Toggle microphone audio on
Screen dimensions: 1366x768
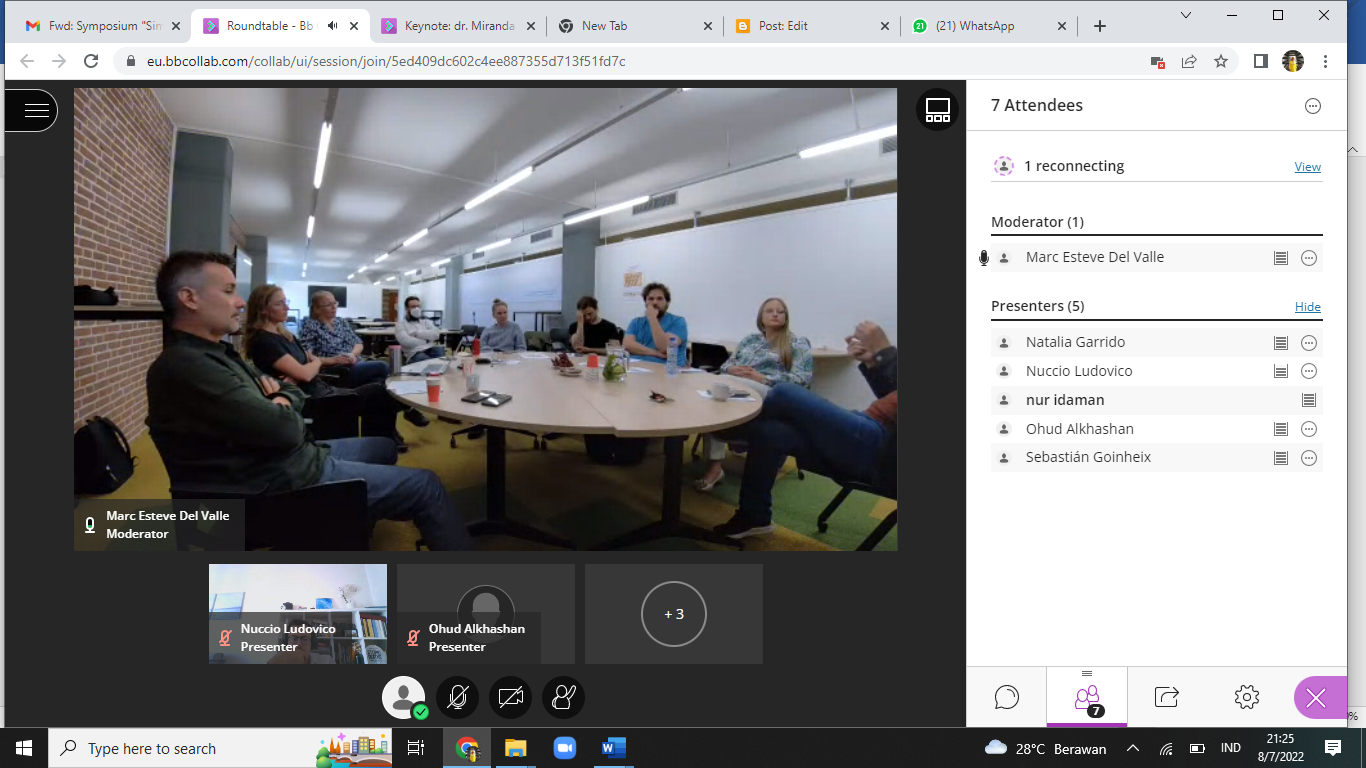(x=458, y=698)
